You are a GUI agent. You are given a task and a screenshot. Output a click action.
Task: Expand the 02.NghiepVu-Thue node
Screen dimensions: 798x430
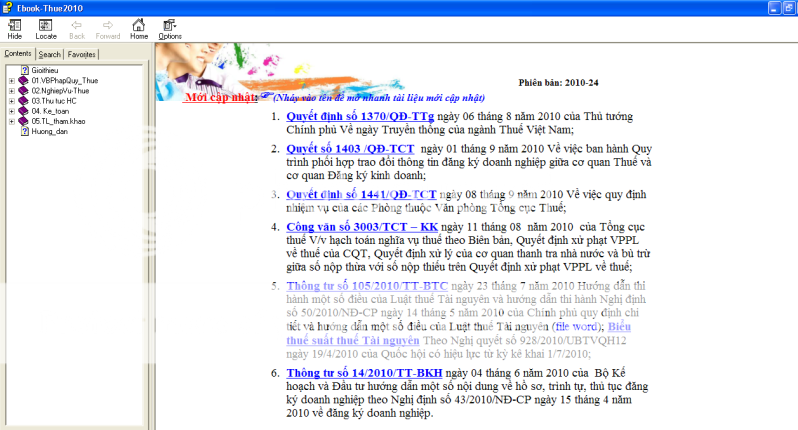(12, 91)
